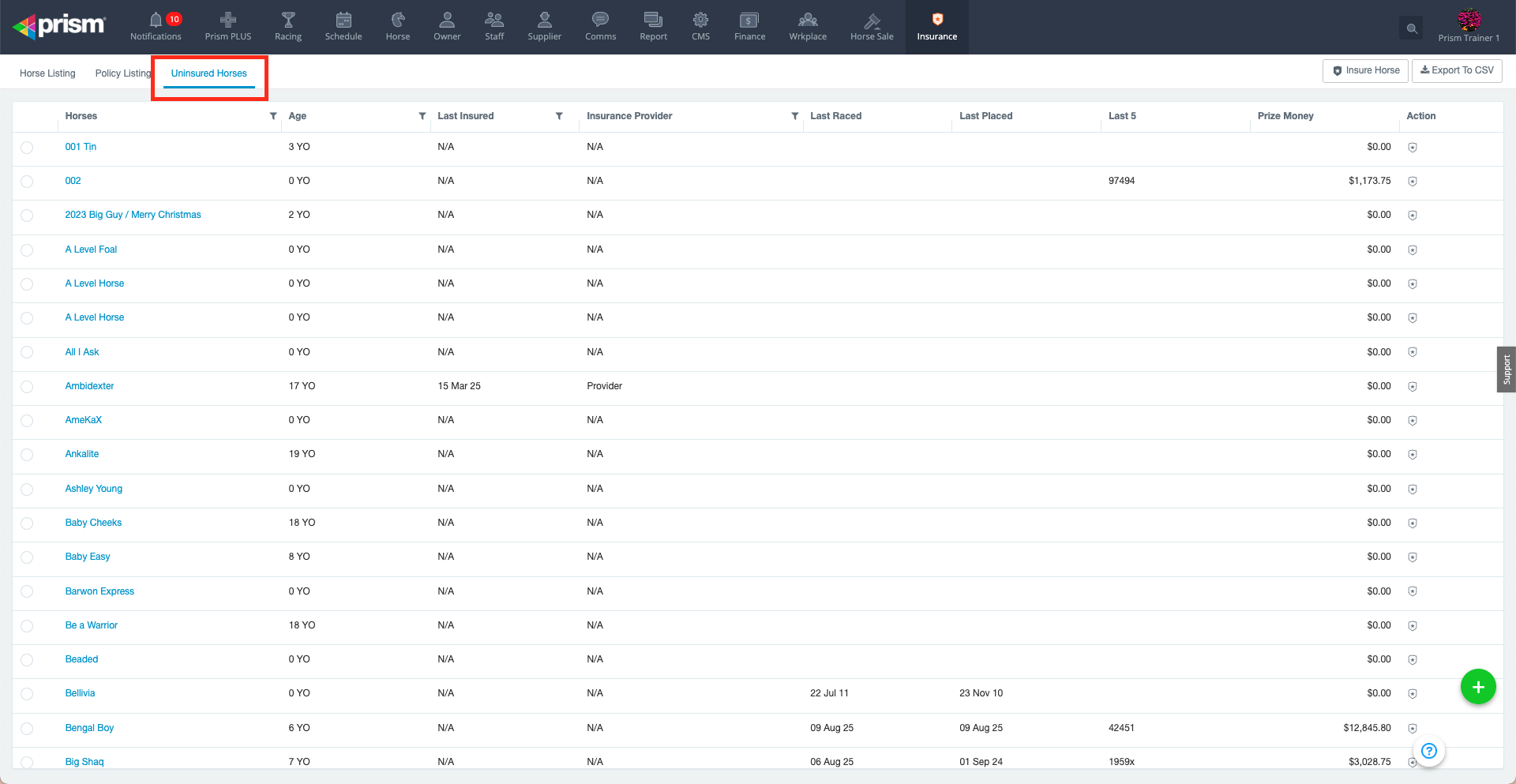Viewport: 1516px width, 784px height.
Task: Select the radio button for Ankalite
Action: point(27,455)
